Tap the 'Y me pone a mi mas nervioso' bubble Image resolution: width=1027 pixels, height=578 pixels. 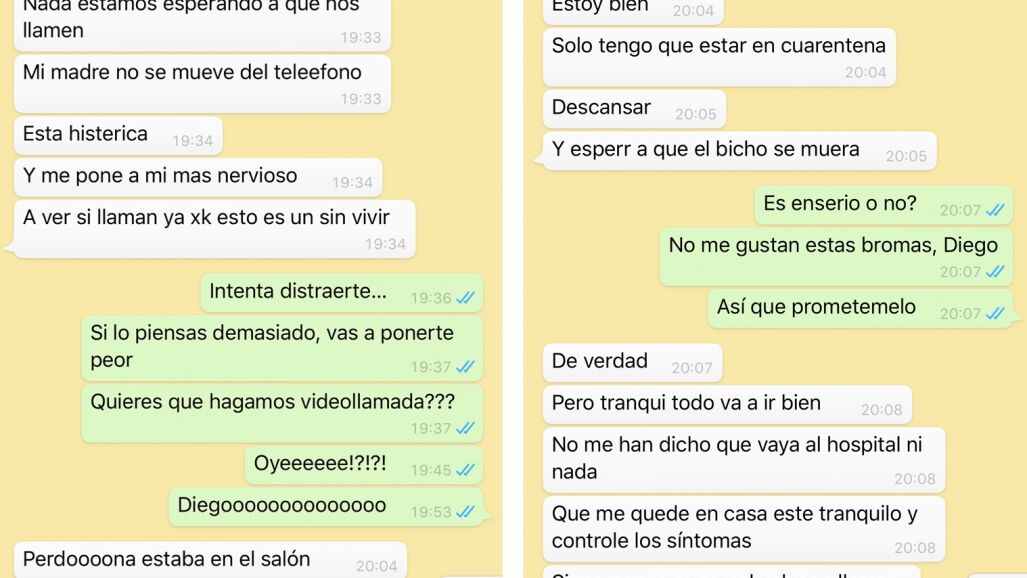[x=198, y=178]
